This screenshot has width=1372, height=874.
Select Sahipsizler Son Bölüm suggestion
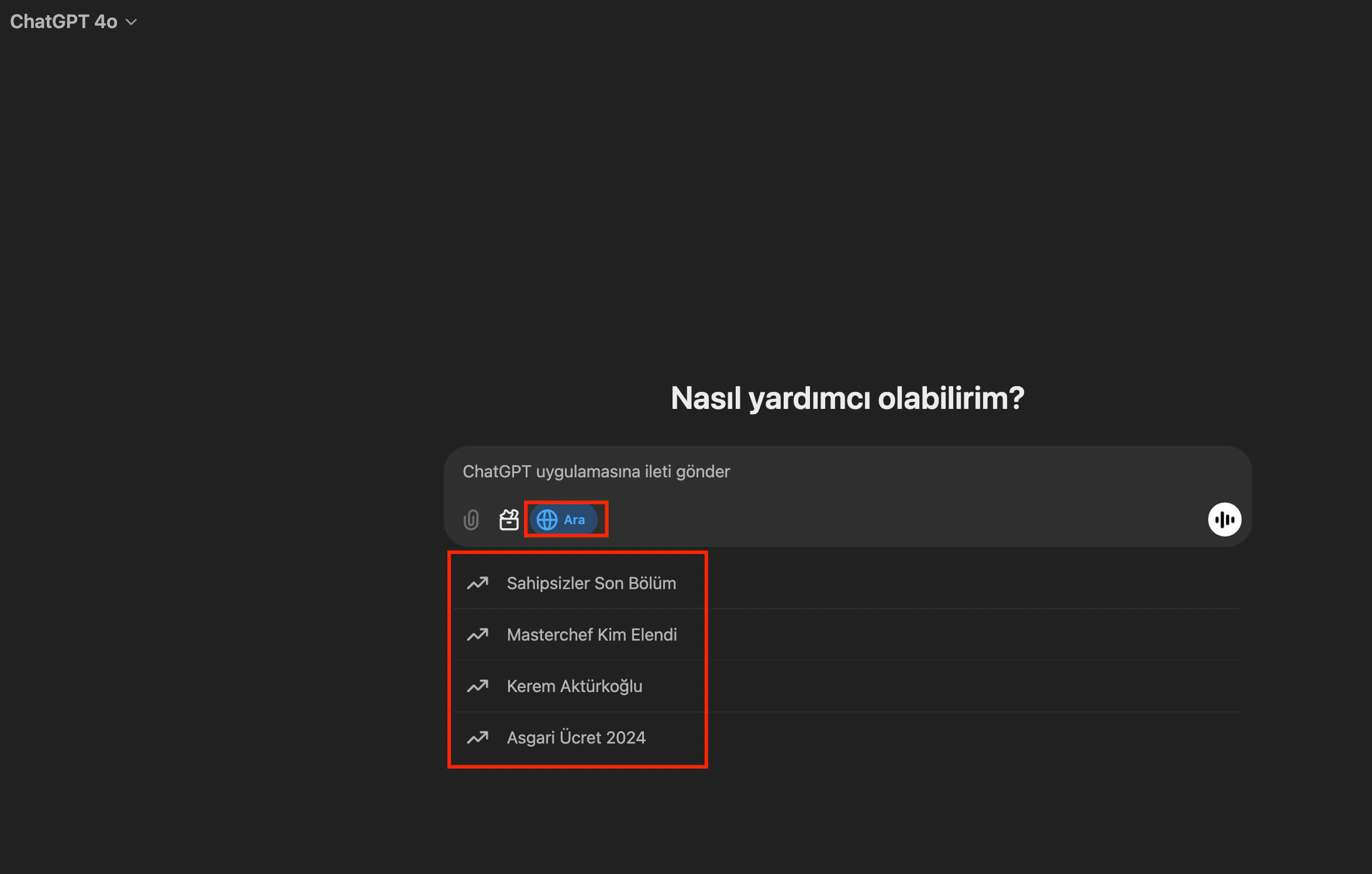click(x=591, y=583)
